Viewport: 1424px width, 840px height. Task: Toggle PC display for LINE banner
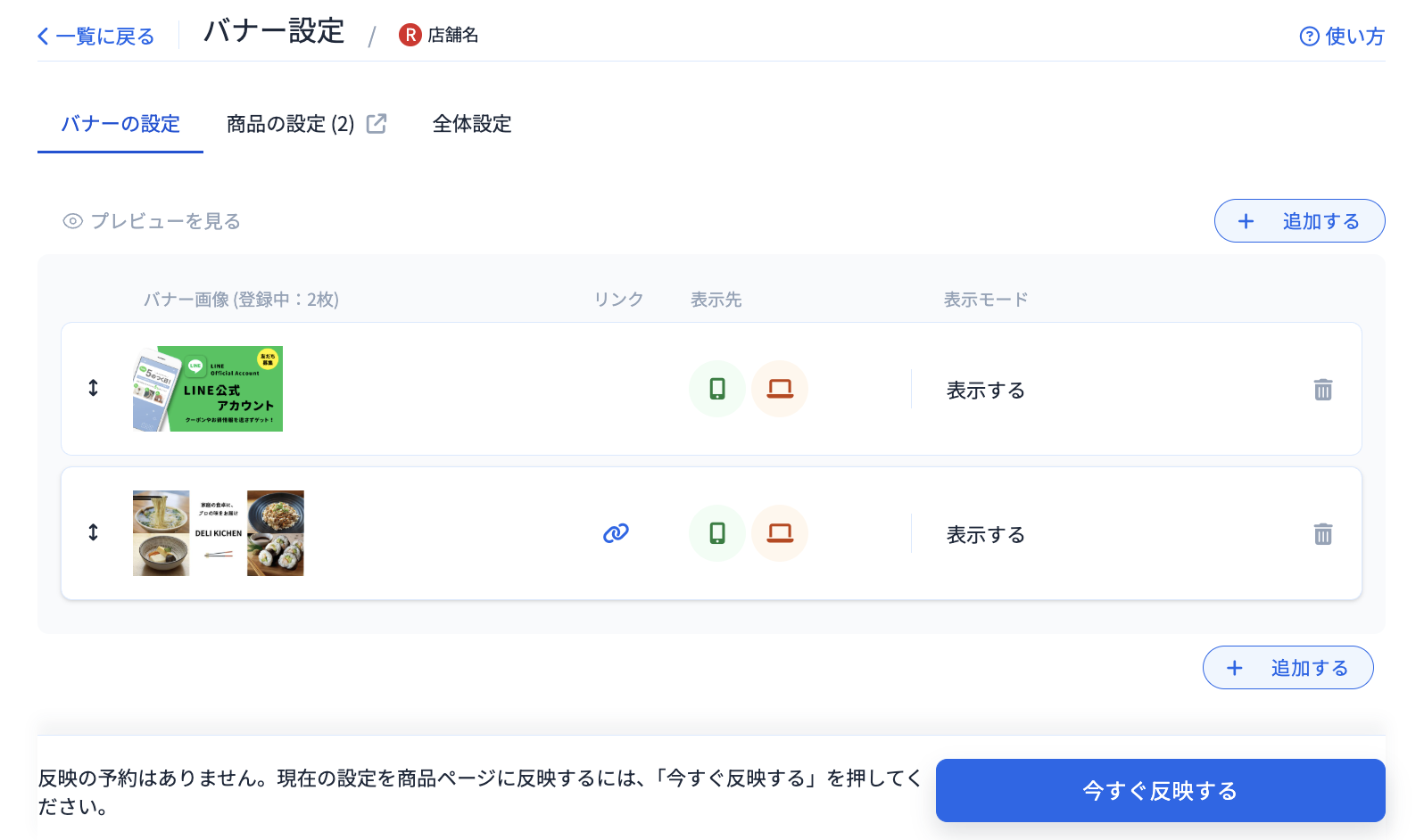[x=780, y=389]
